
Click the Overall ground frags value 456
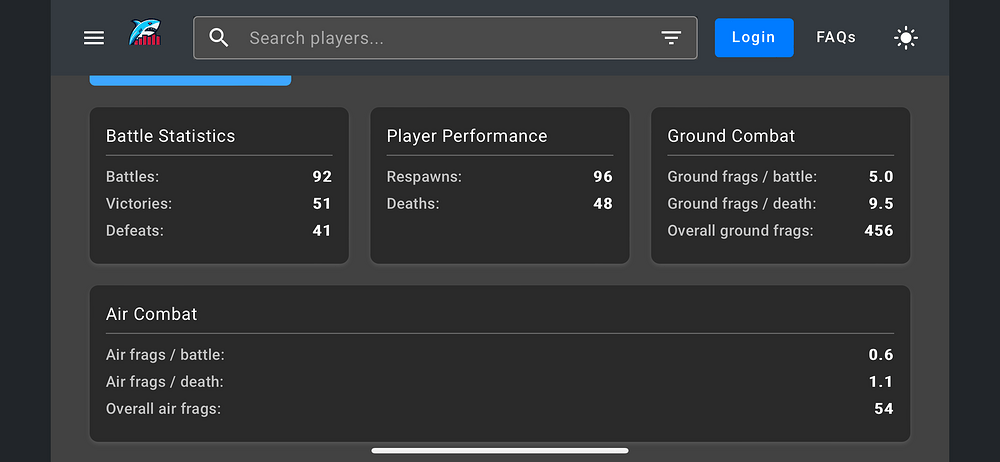[x=879, y=231]
